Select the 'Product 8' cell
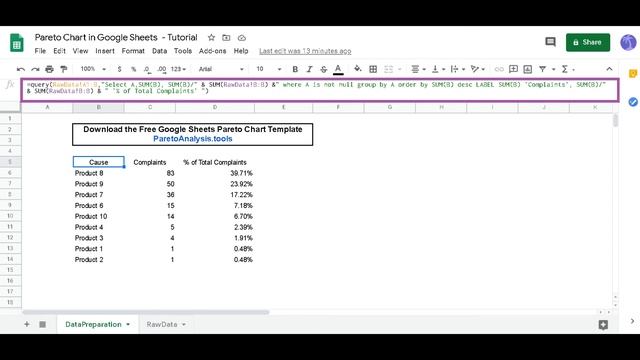Viewport: 640px width, 360px height. point(98,173)
